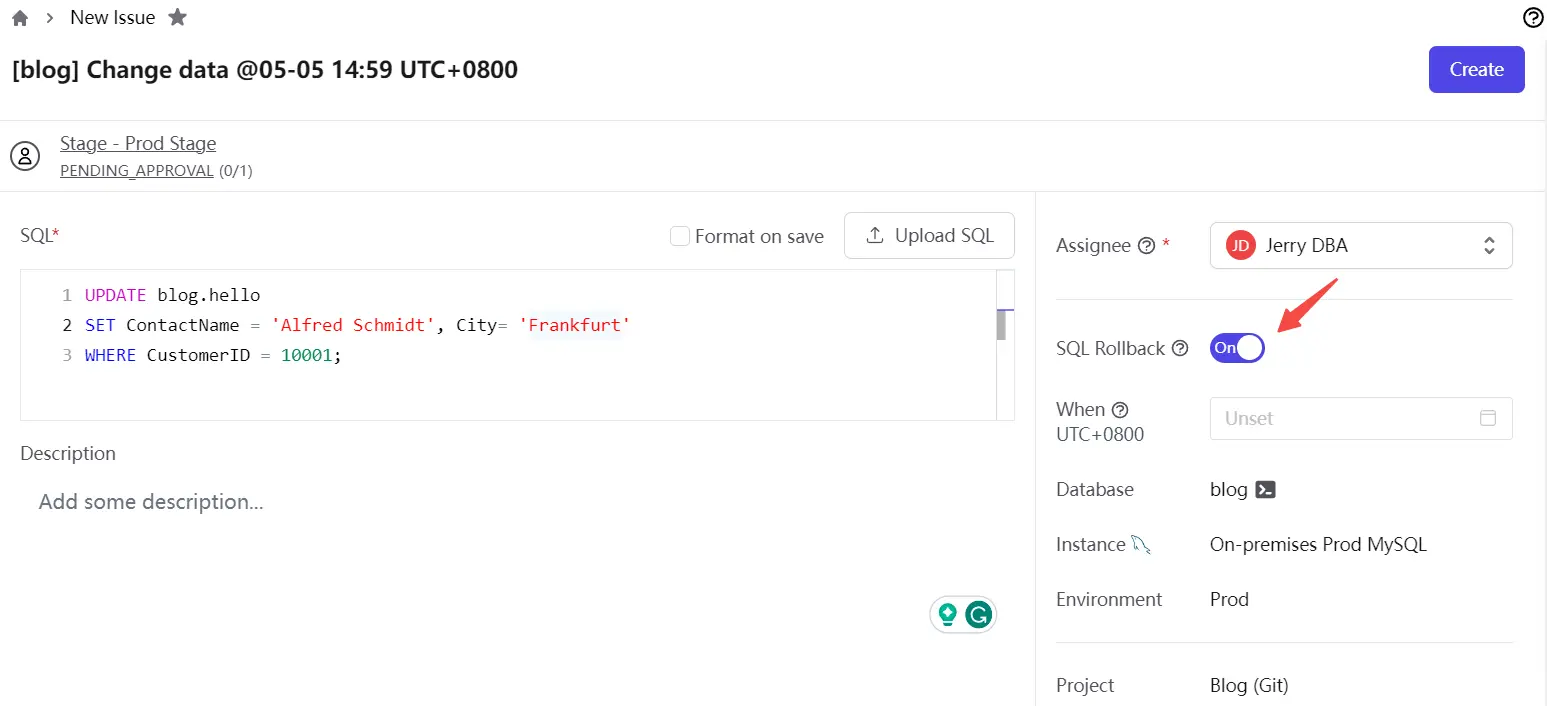Click the home icon in breadcrumb

[20, 18]
